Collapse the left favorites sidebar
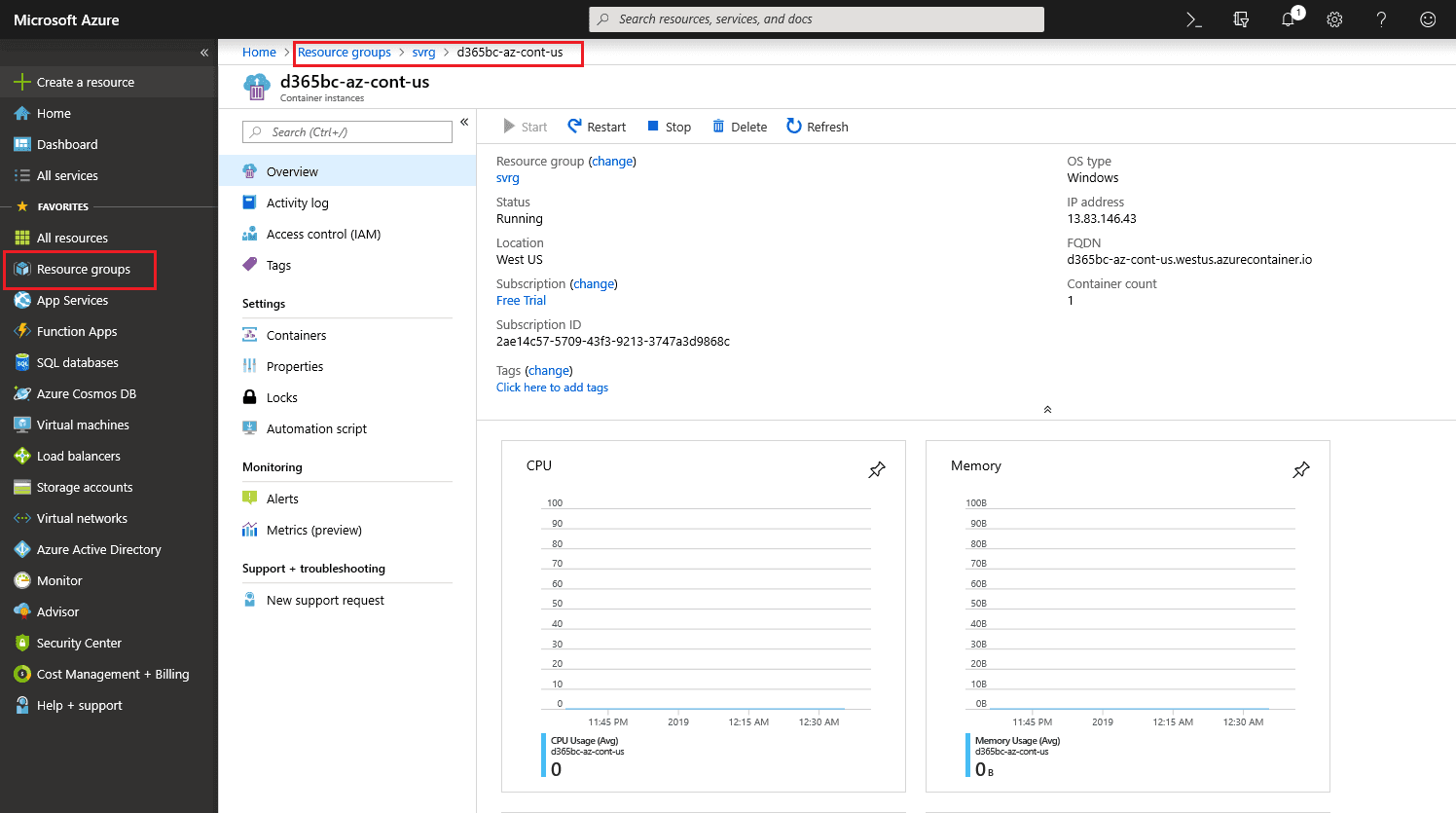 [204, 53]
